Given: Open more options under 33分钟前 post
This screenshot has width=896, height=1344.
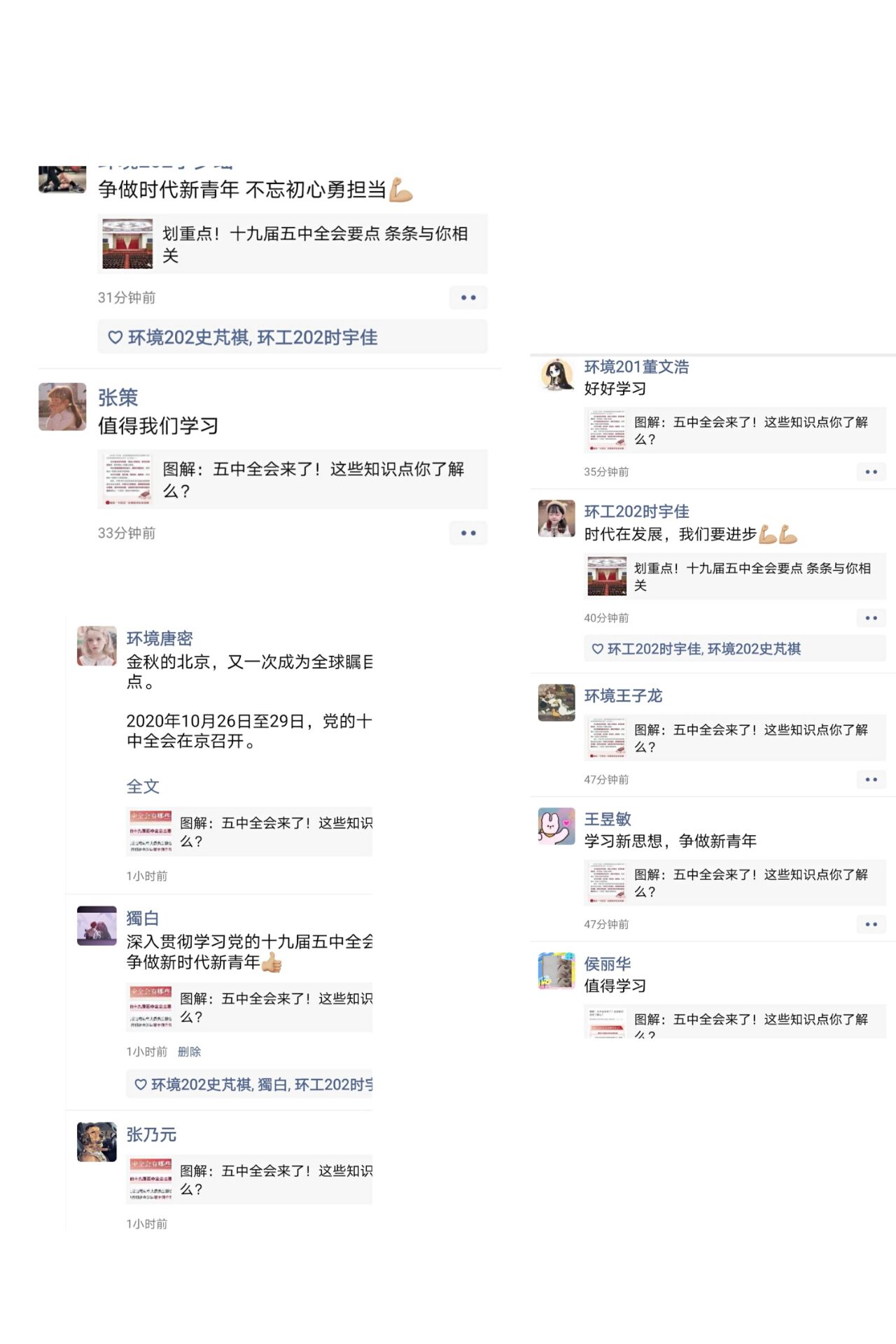Looking at the screenshot, I should (x=468, y=533).
